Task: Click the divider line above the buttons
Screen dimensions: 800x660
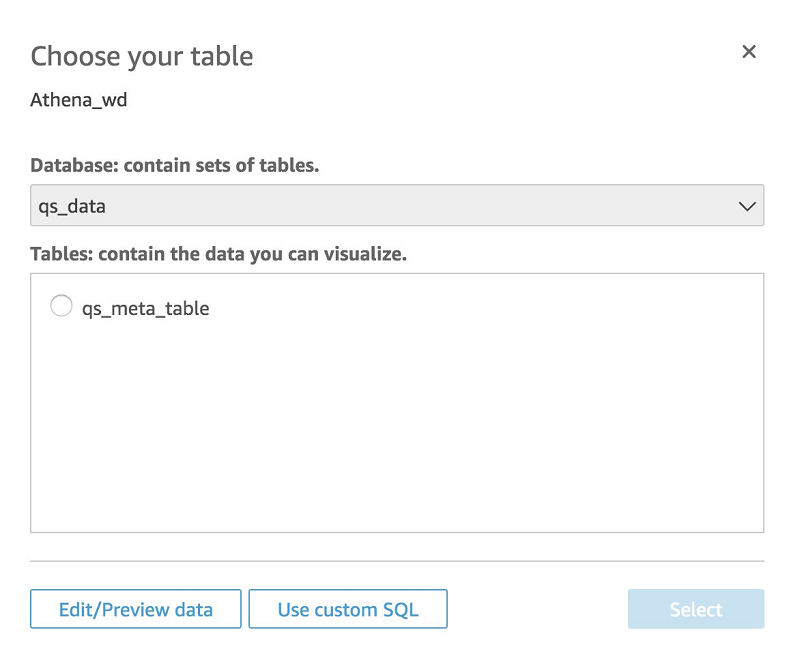Action: pyautogui.click(x=397, y=561)
